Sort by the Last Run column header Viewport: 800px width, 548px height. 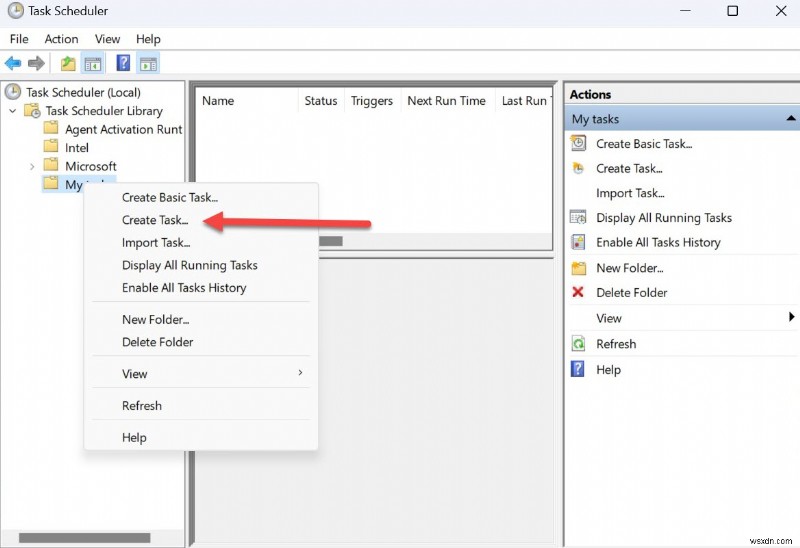pyautogui.click(x=524, y=101)
